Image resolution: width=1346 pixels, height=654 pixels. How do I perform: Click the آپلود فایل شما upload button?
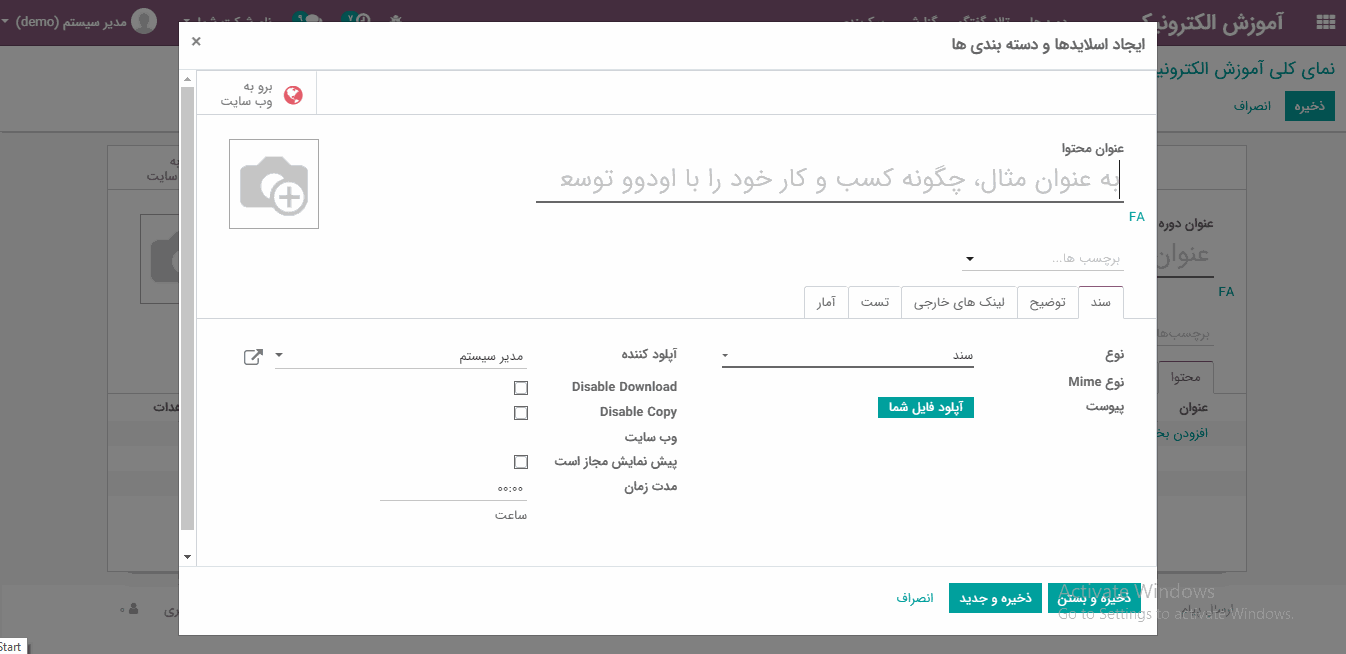coord(925,407)
